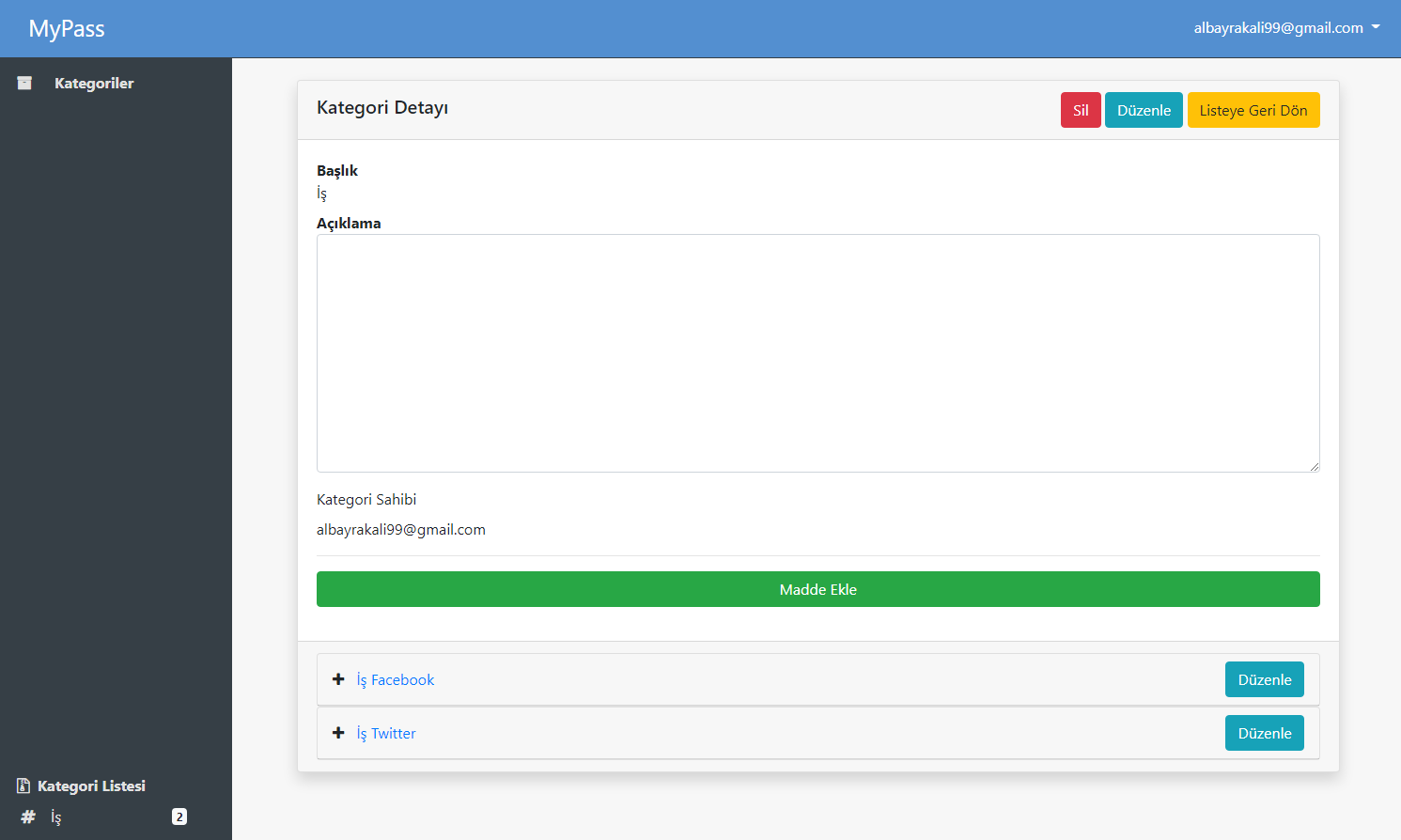Open the İş Facebook link
This screenshot has width=1401, height=840.
coord(395,679)
